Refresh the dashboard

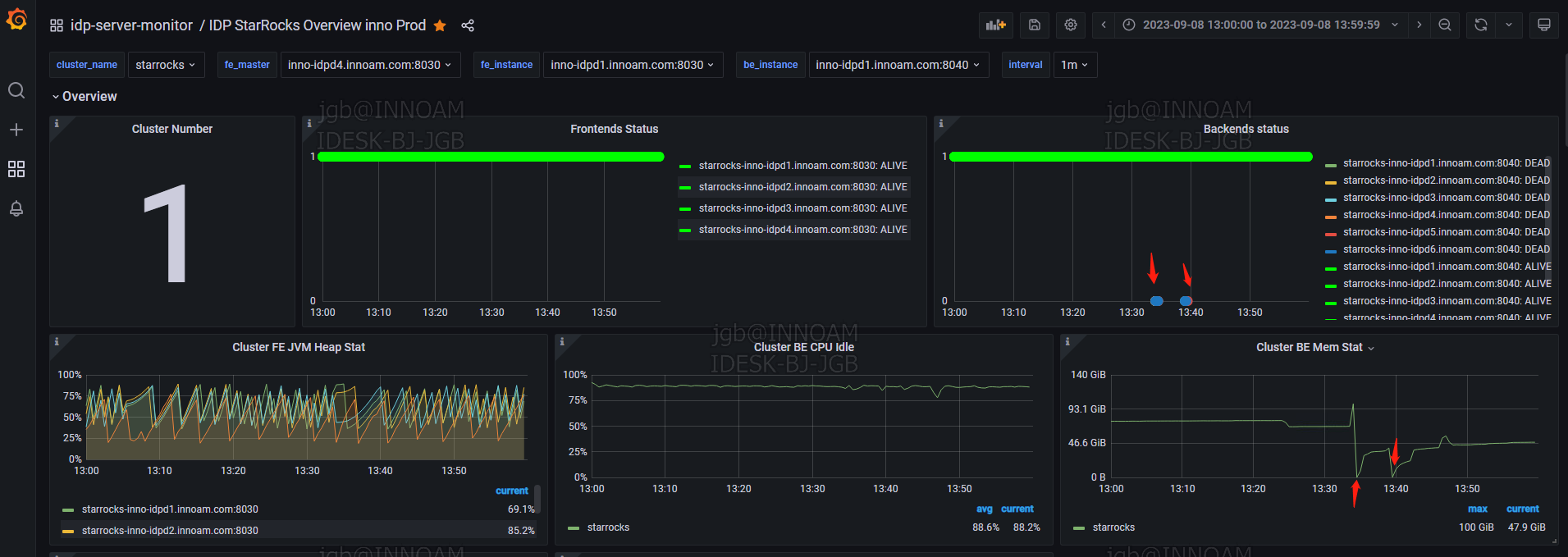click(1481, 25)
